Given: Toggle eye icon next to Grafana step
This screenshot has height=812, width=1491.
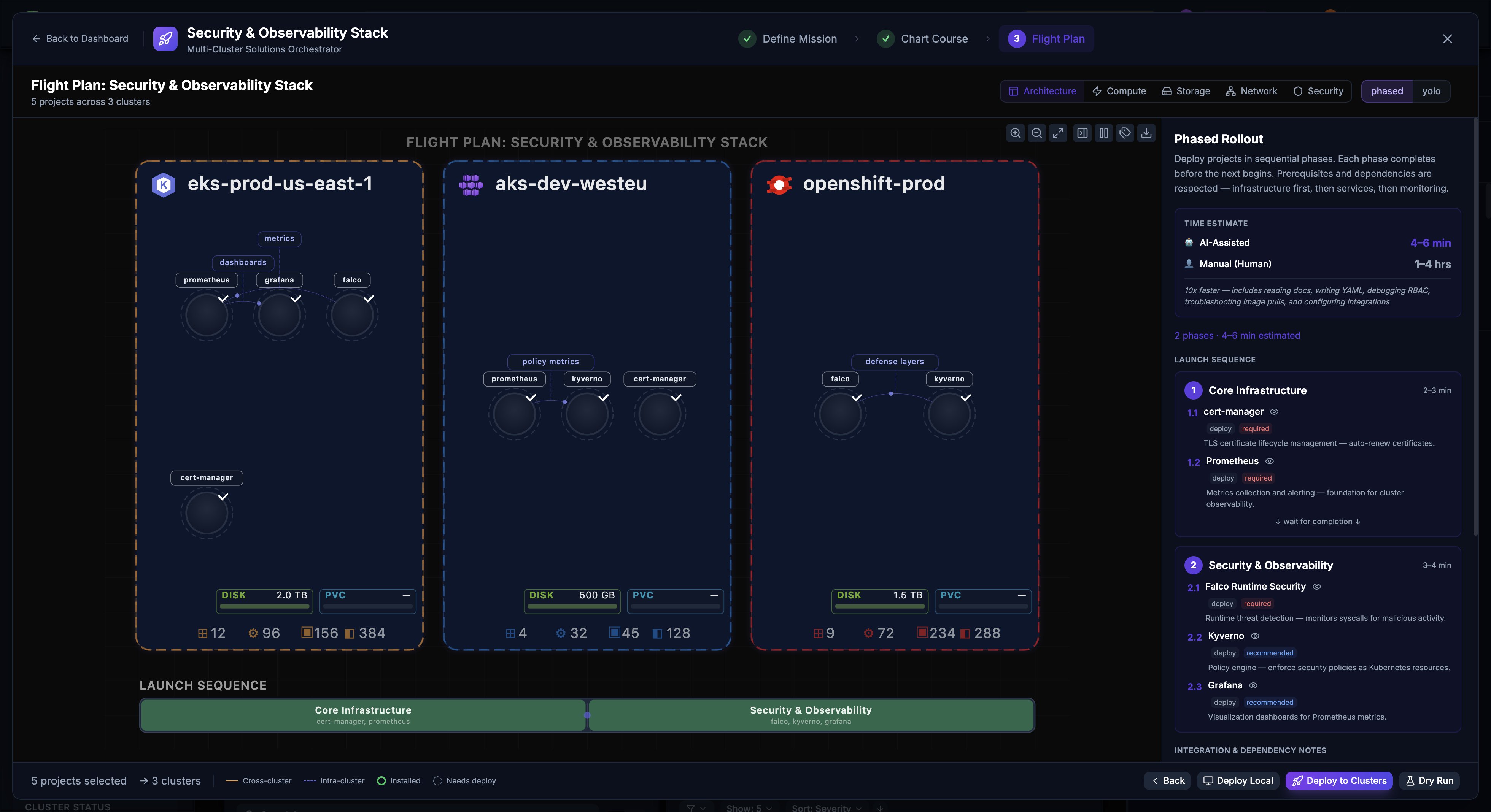Looking at the screenshot, I should (1253, 685).
